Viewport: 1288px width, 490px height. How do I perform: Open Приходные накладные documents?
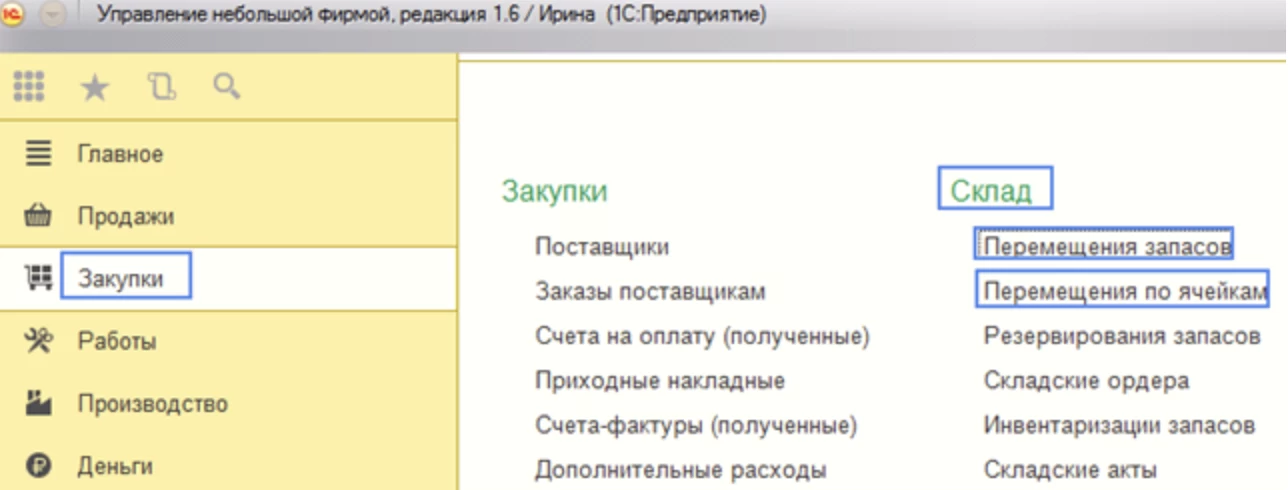click(659, 381)
